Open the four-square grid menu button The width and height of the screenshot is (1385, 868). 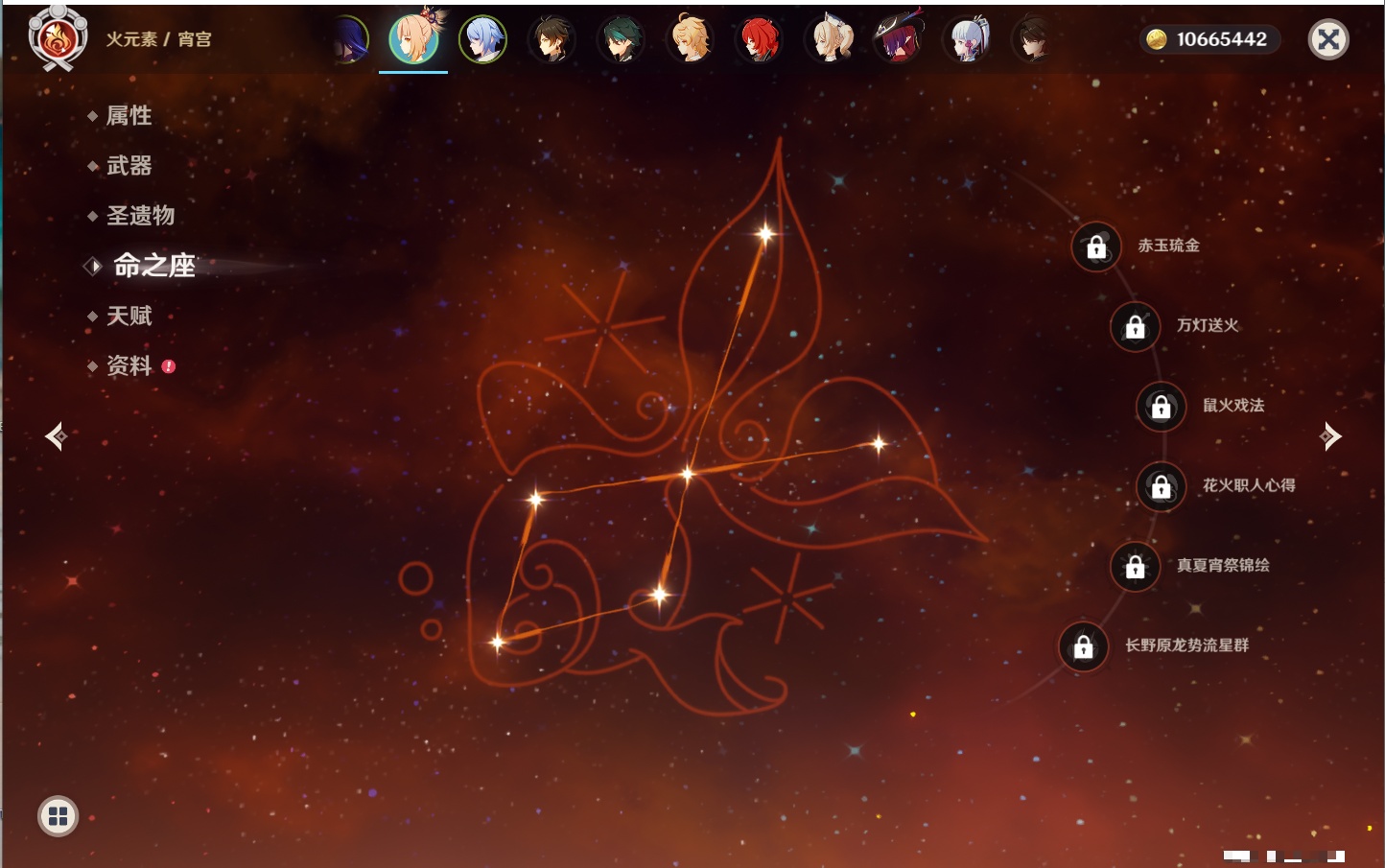pyautogui.click(x=58, y=816)
